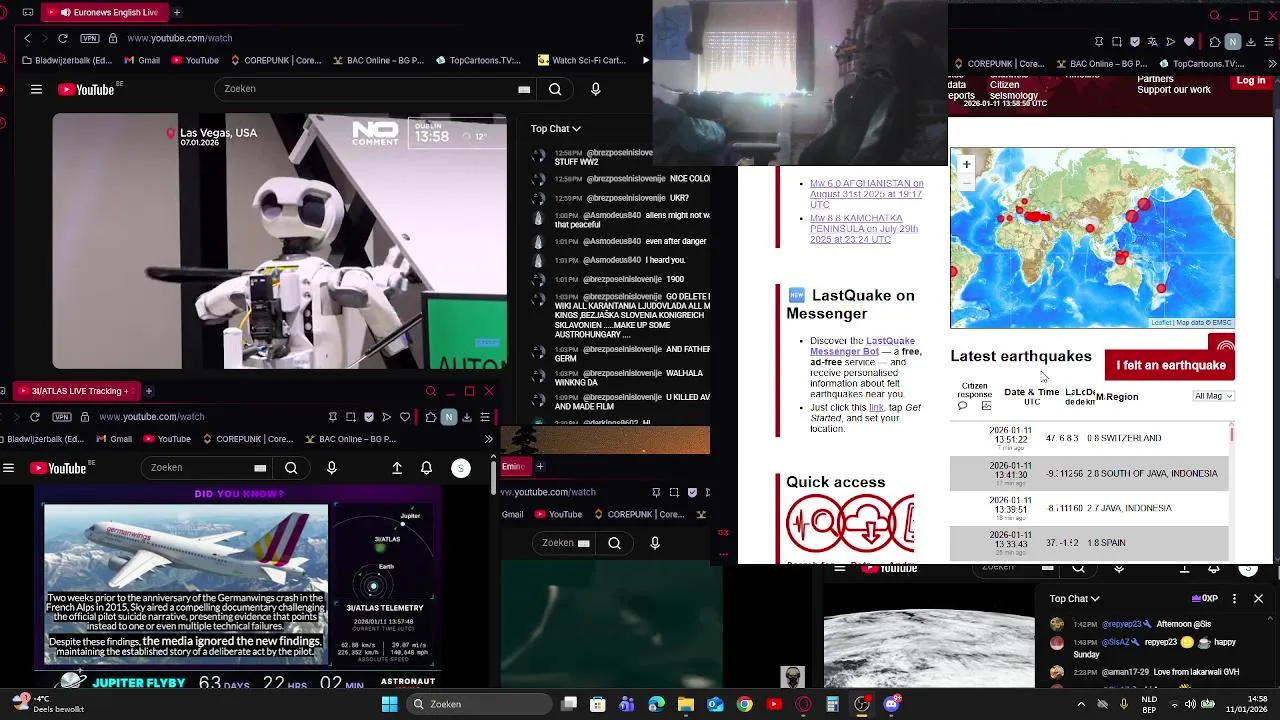Open Mw 6.0 AFGHANISTAN earthquake link
This screenshot has height=720, width=1280.
click(x=866, y=194)
